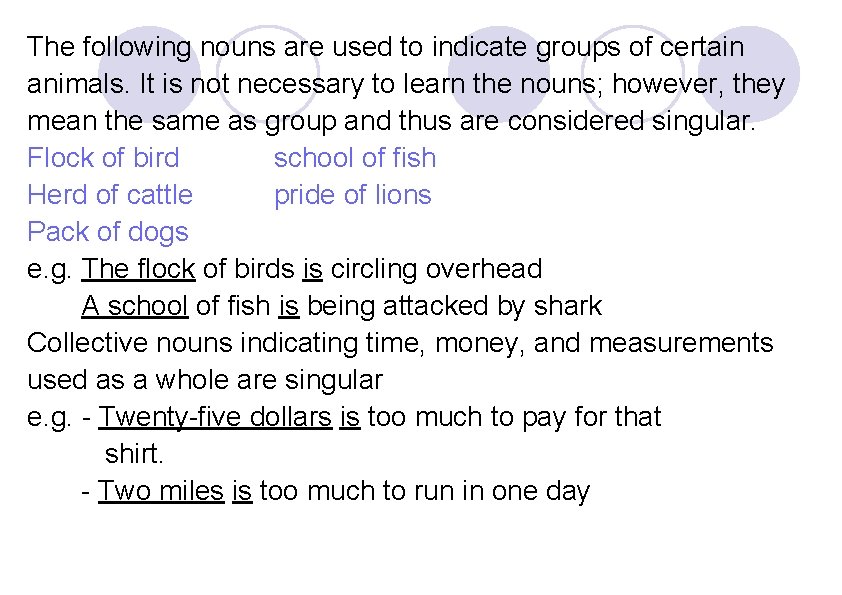Click underlined "is" after "Two miles"
The width and height of the screenshot is (842, 595).
pyautogui.click(x=242, y=491)
